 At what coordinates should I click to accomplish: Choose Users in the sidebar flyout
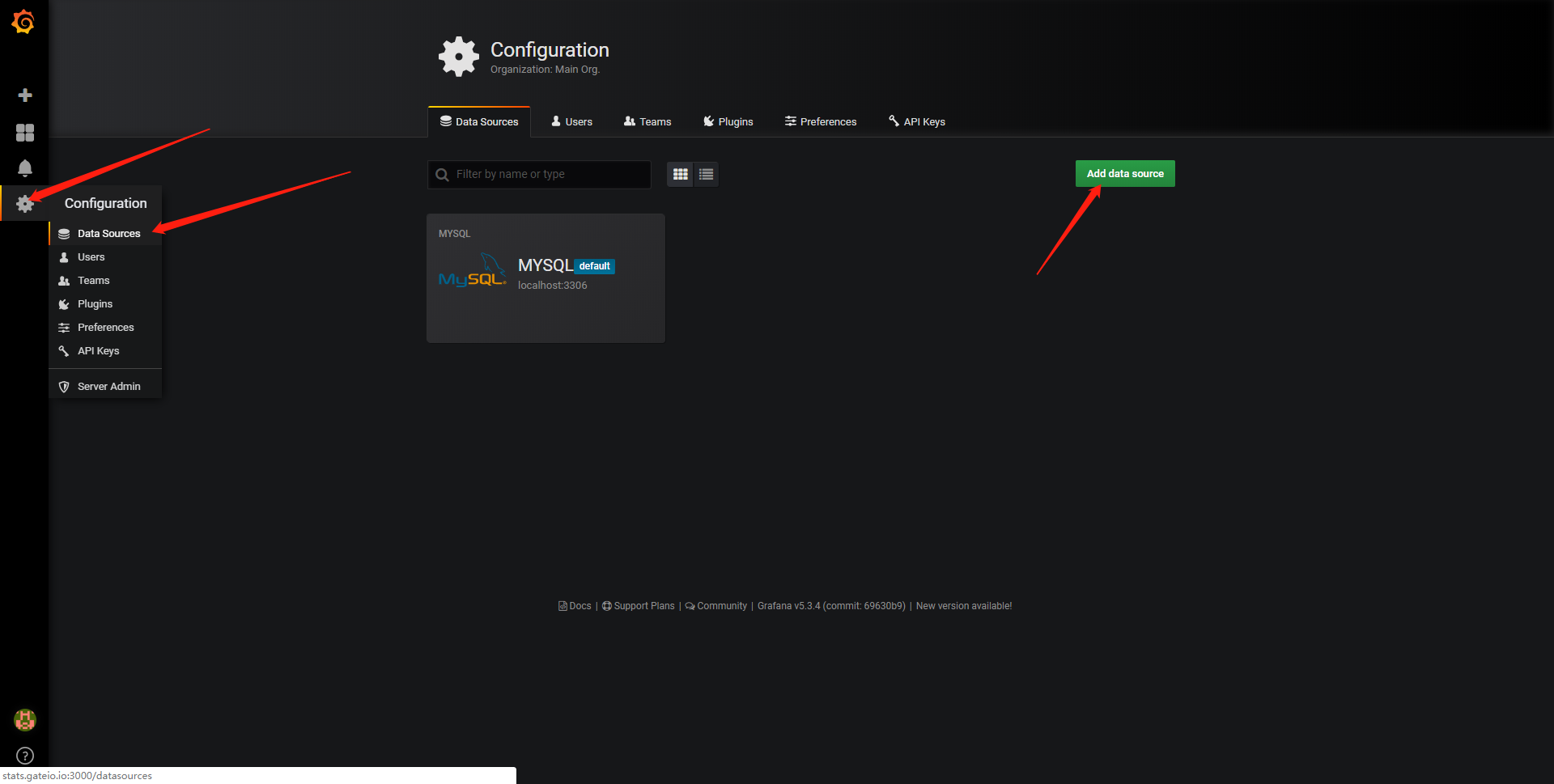(106, 256)
